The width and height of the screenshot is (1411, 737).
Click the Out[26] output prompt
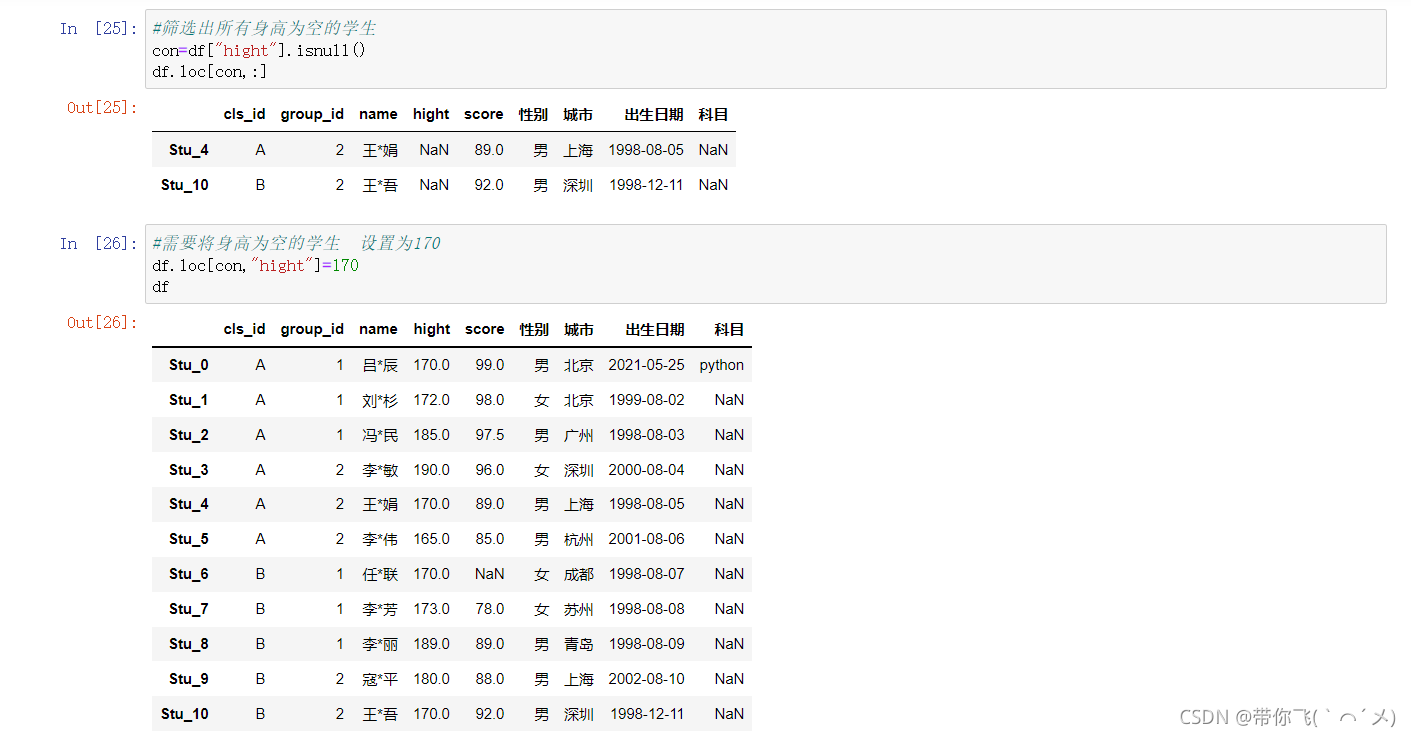(102, 322)
